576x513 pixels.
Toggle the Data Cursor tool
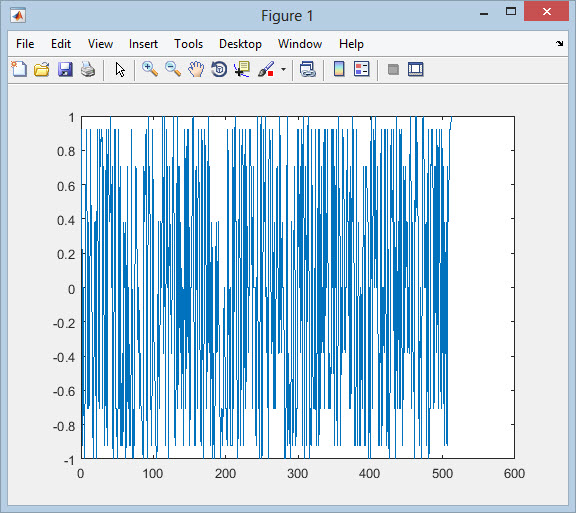(x=242, y=69)
